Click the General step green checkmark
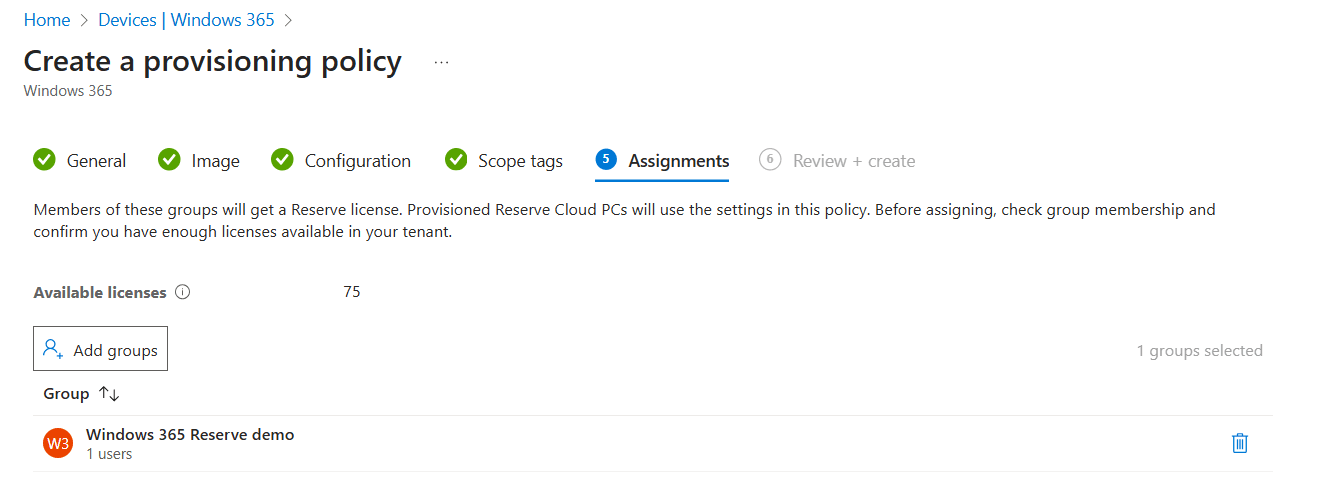This screenshot has height=493, width=1317. click(44, 160)
